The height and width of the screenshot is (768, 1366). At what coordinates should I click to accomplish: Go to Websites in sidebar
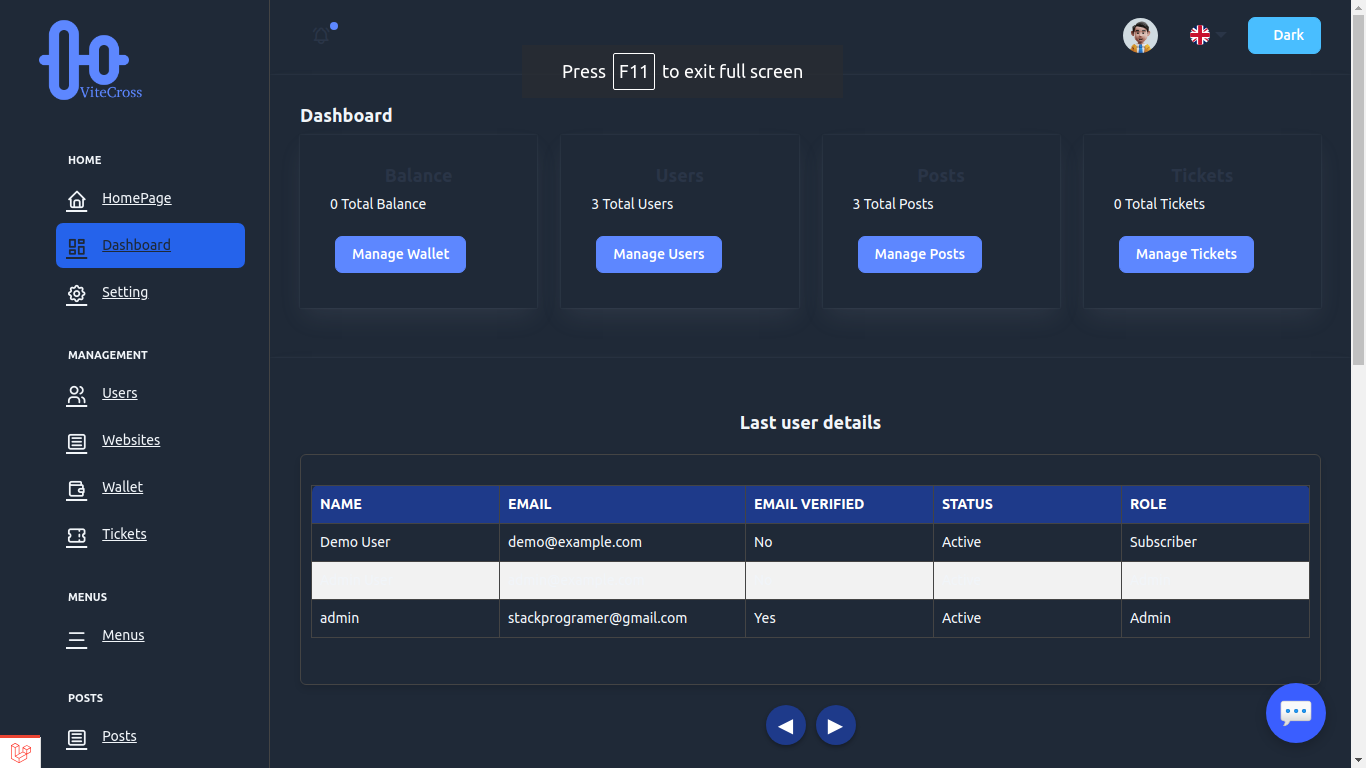[131, 440]
